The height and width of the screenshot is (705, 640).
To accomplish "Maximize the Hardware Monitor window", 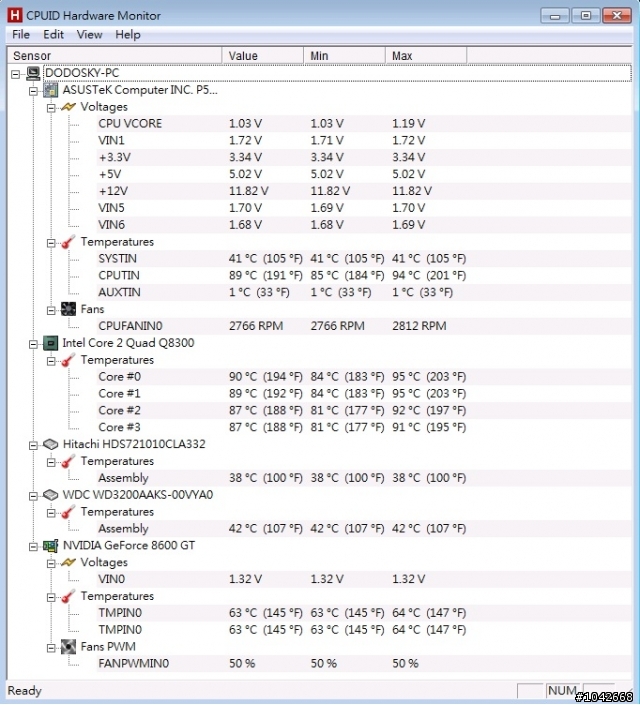I will coord(586,16).
